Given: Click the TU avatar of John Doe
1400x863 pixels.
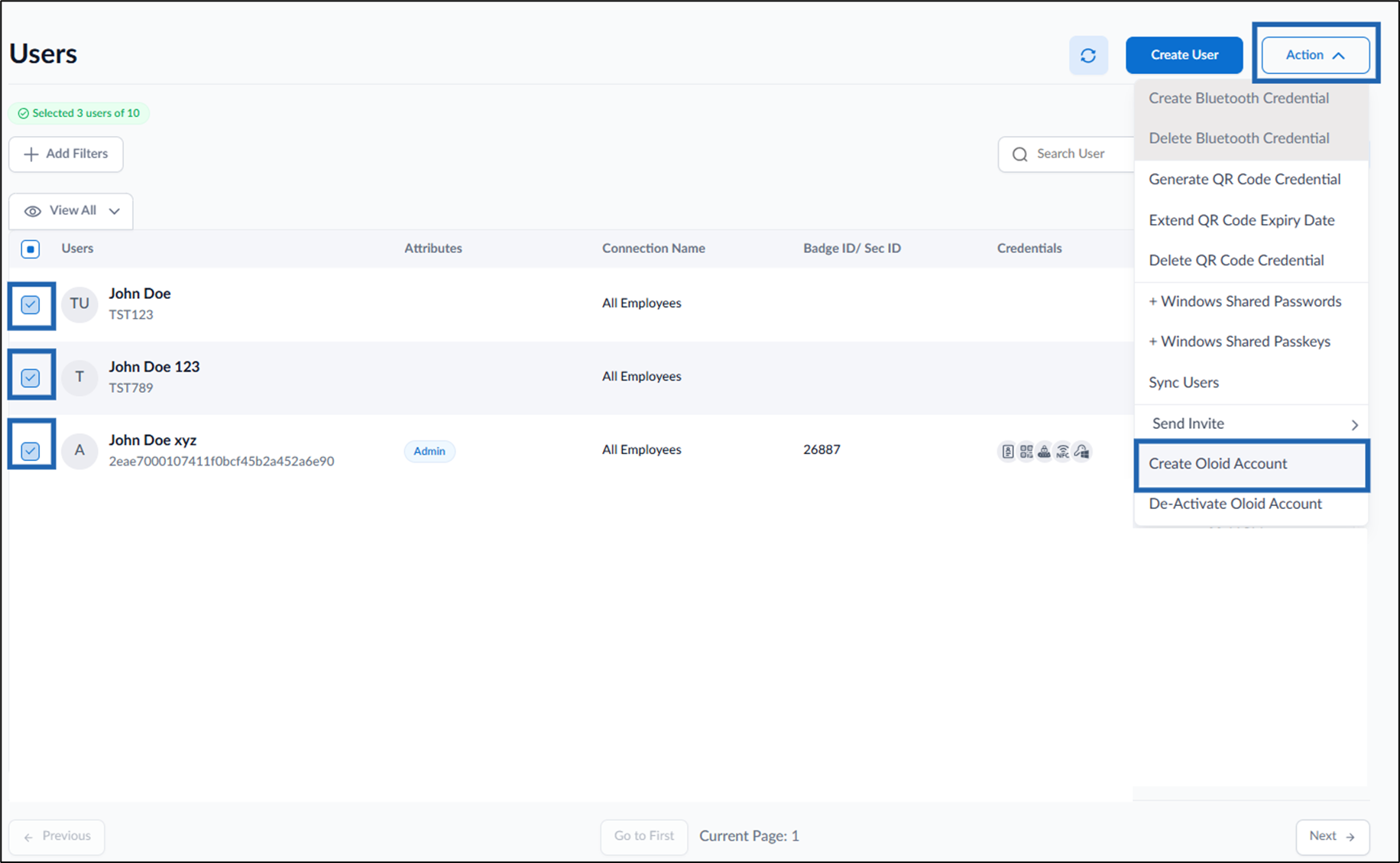Looking at the screenshot, I should pyautogui.click(x=79, y=303).
